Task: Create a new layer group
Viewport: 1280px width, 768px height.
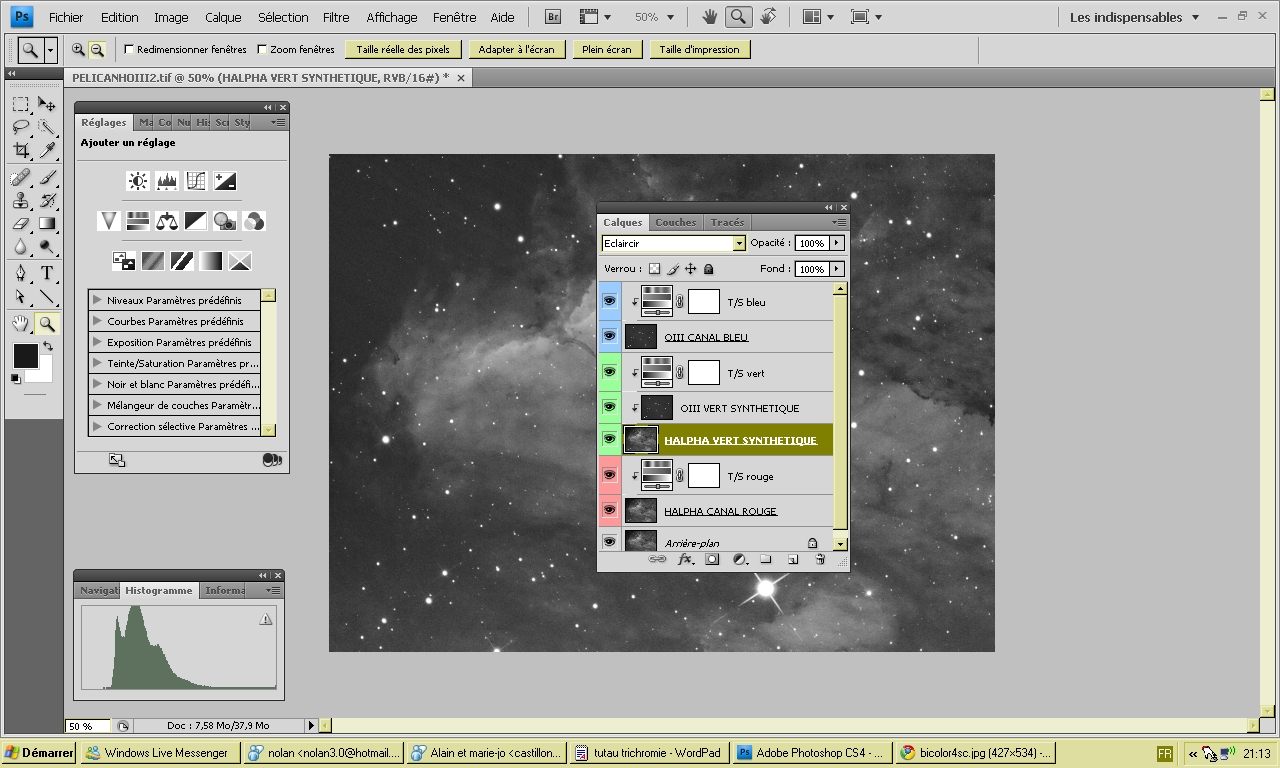Action: (766, 560)
